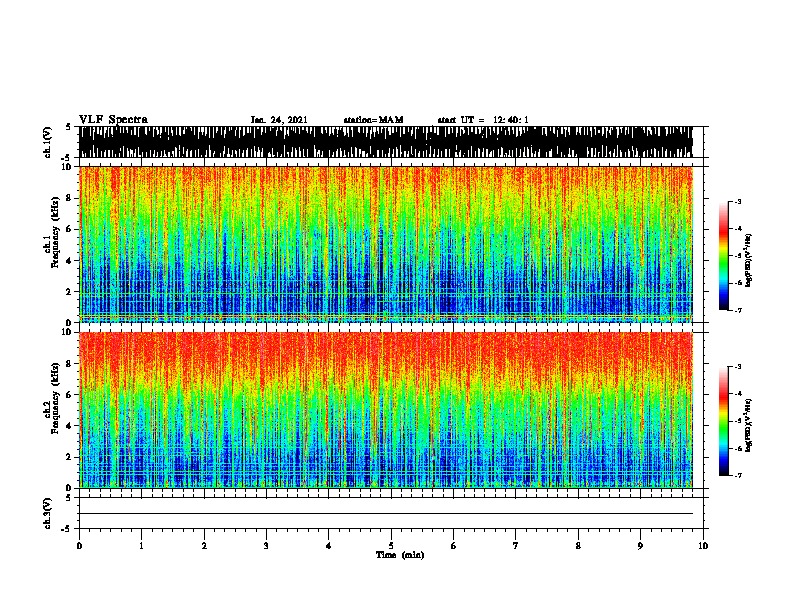The image size is (792, 612).
Task: Click the "-7" label on lower colorbar
Action: (x=738, y=475)
